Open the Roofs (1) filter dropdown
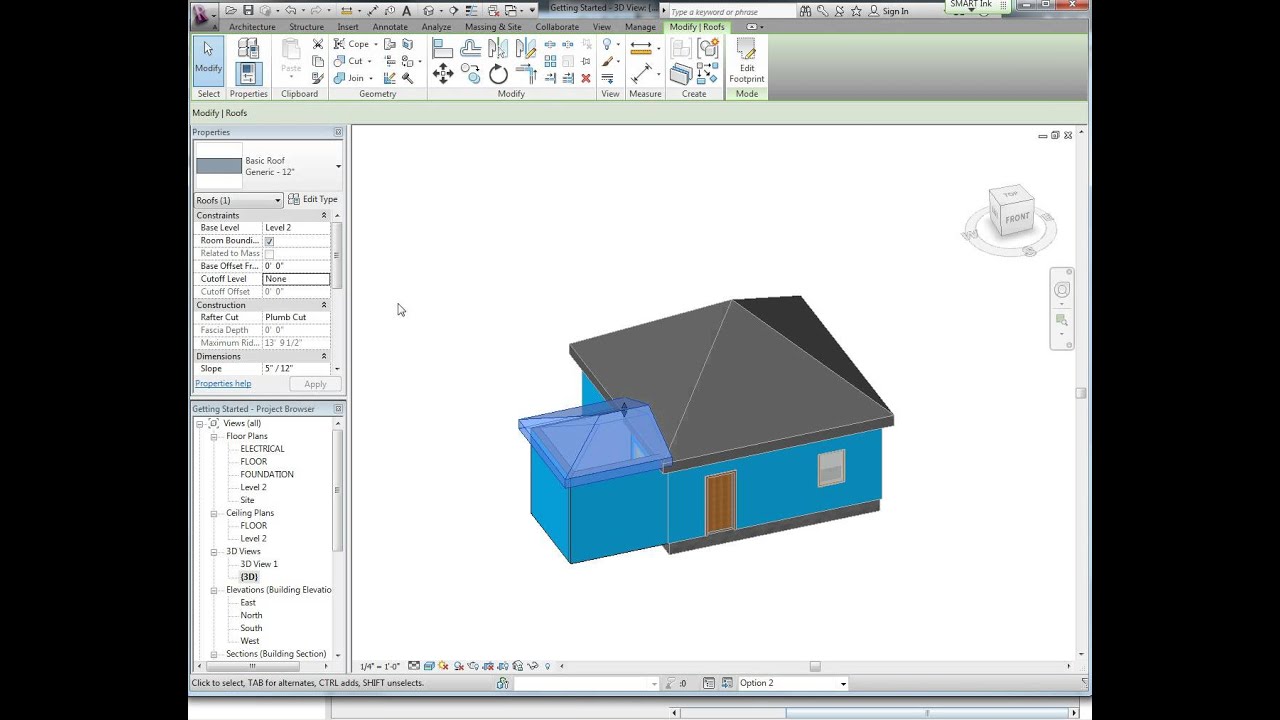1280x720 pixels. pyautogui.click(x=238, y=200)
